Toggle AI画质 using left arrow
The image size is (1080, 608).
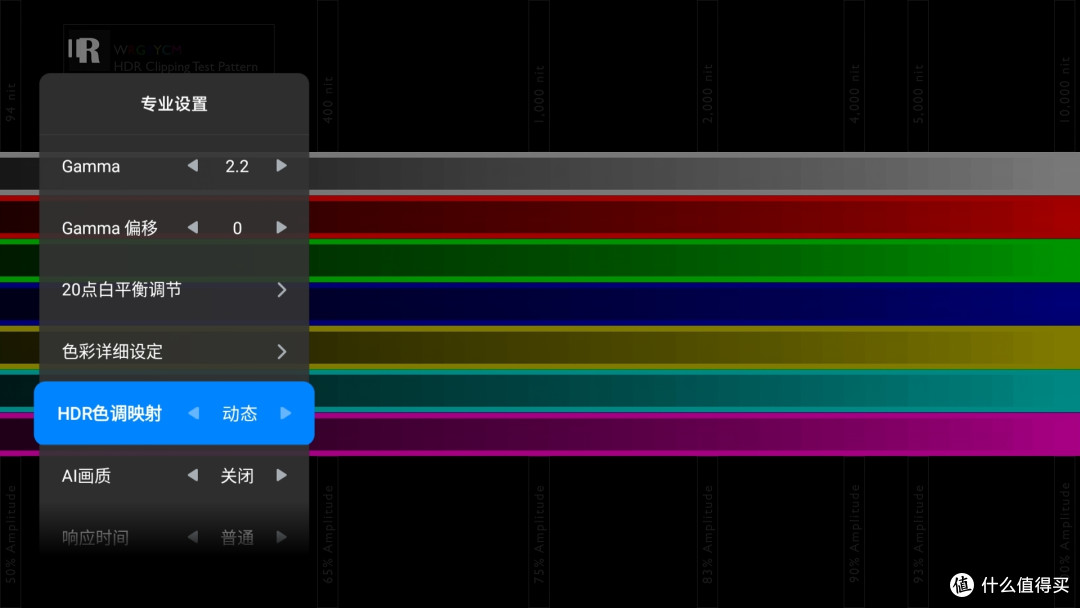click(x=193, y=475)
